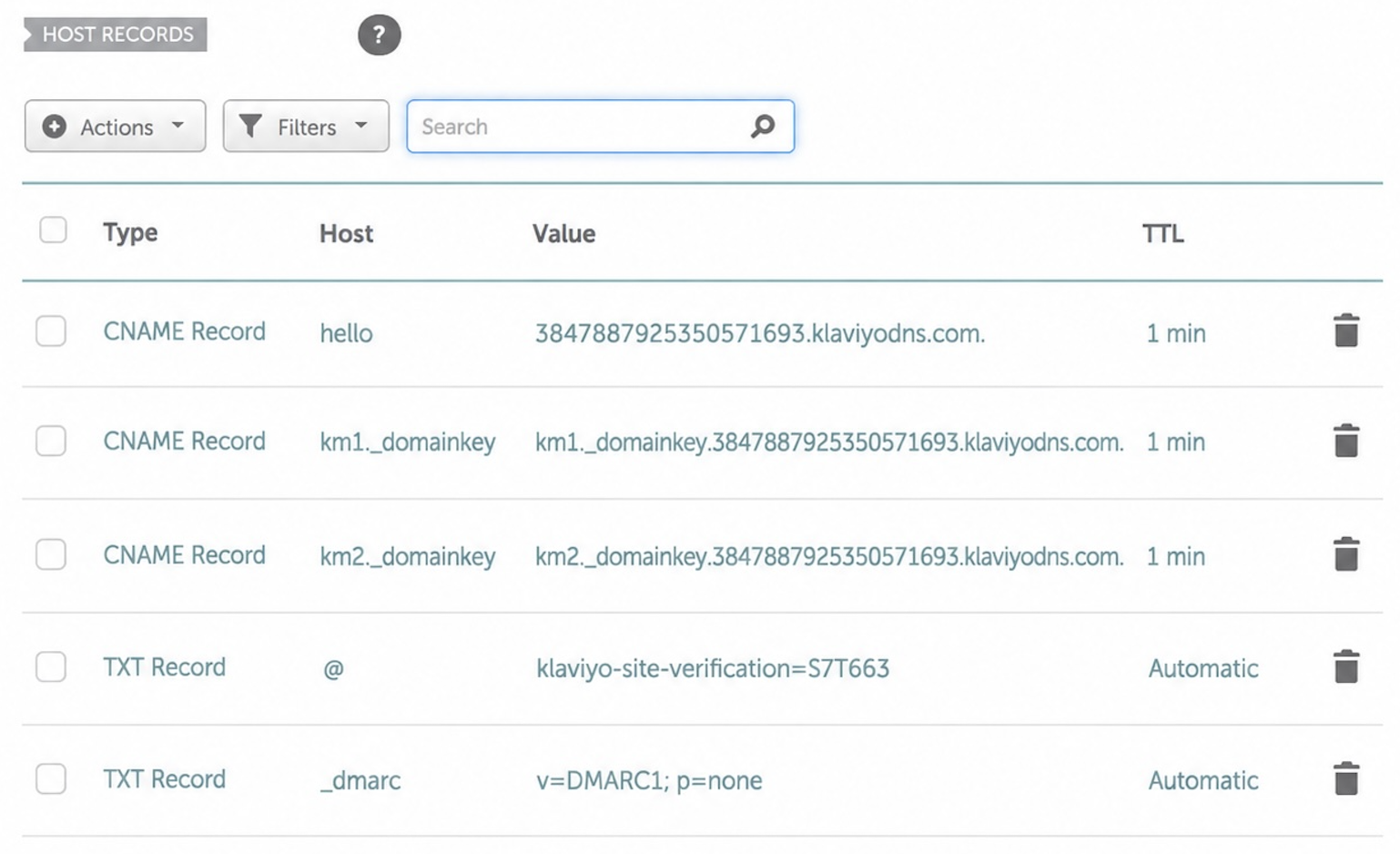
Task: Focus the Search input field
Action: (600, 126)
